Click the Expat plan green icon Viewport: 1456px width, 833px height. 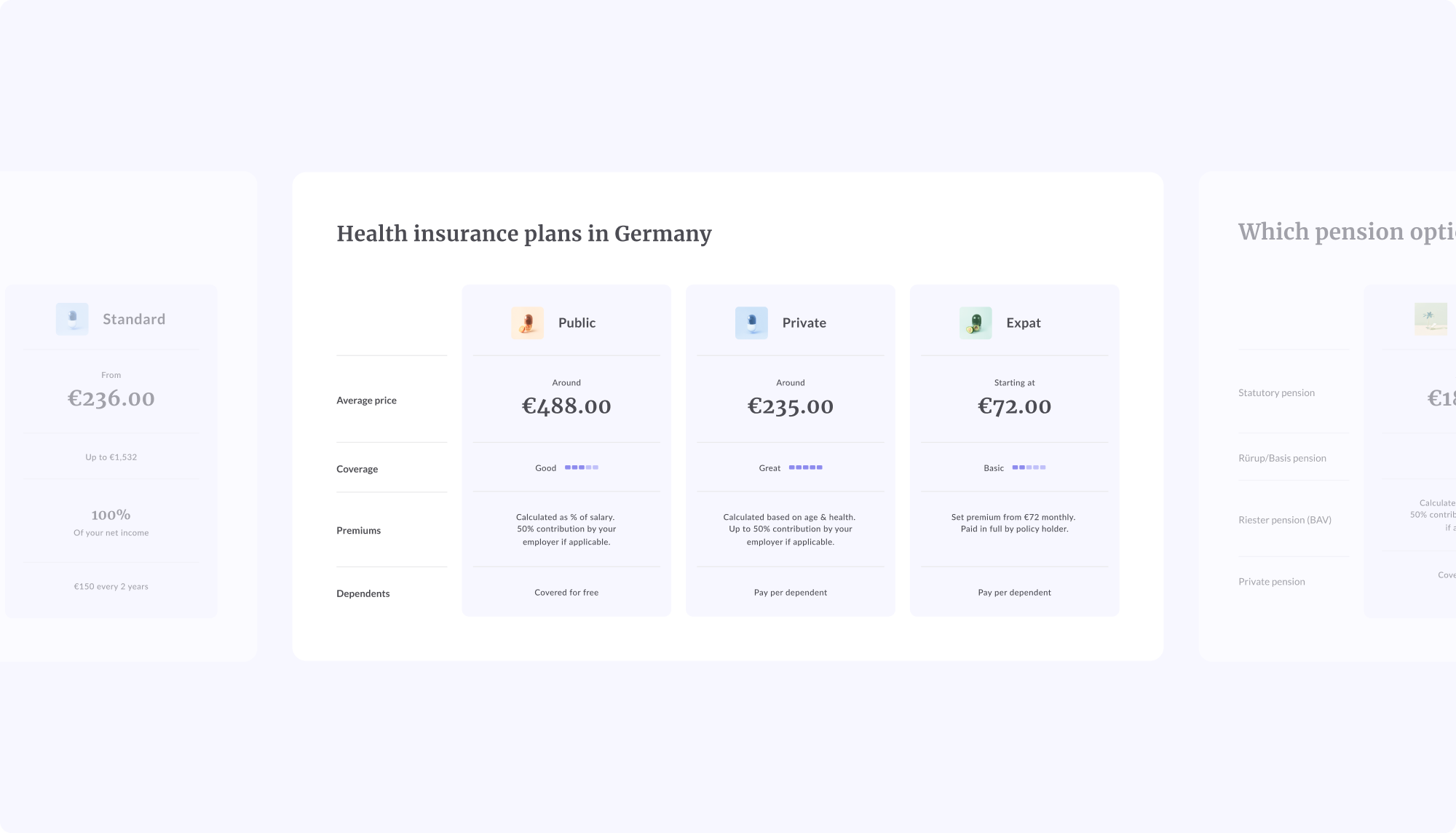point(976,323)
